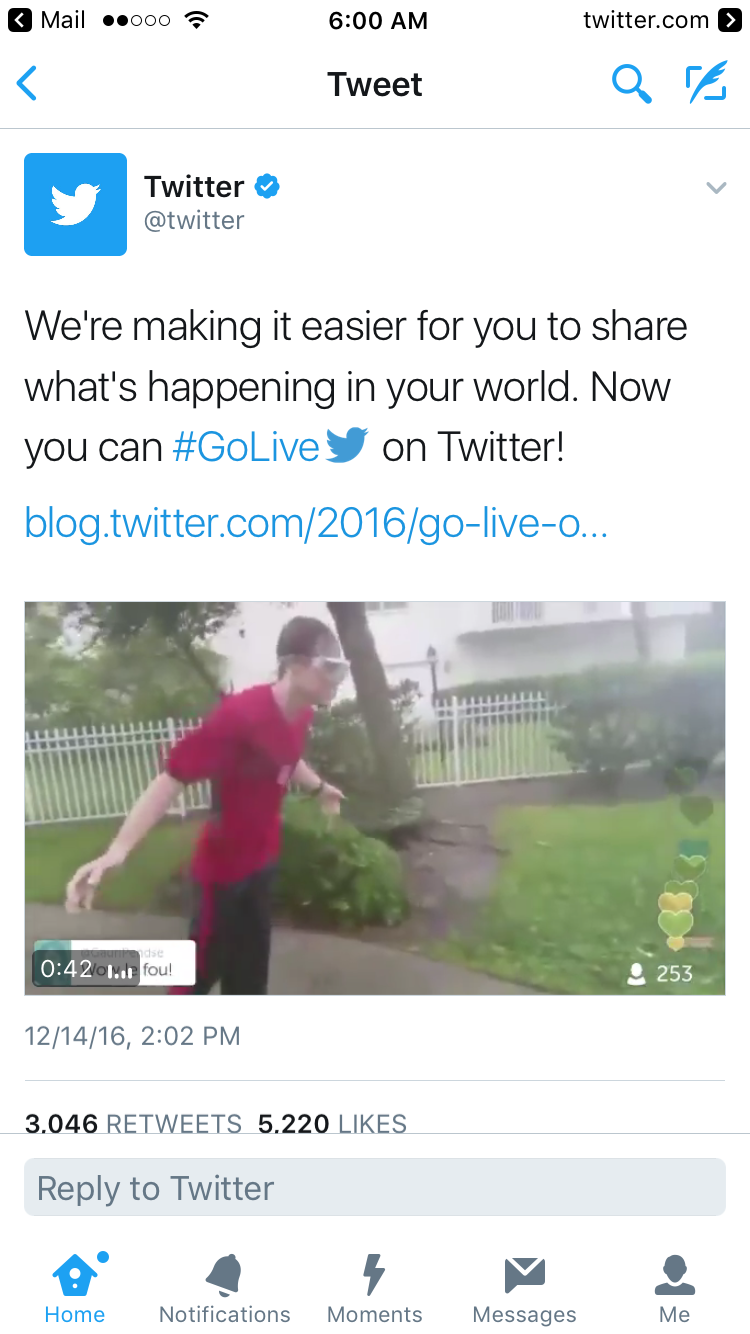This screenshot has height=1334, width=750.
Task: Switch to the Home tab
Action: click(75, 1288)
